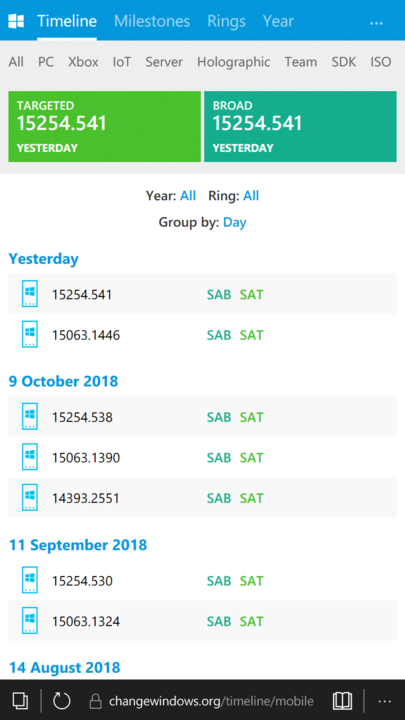
Task: Change the Year filter value All
Action: pos(188,196)
